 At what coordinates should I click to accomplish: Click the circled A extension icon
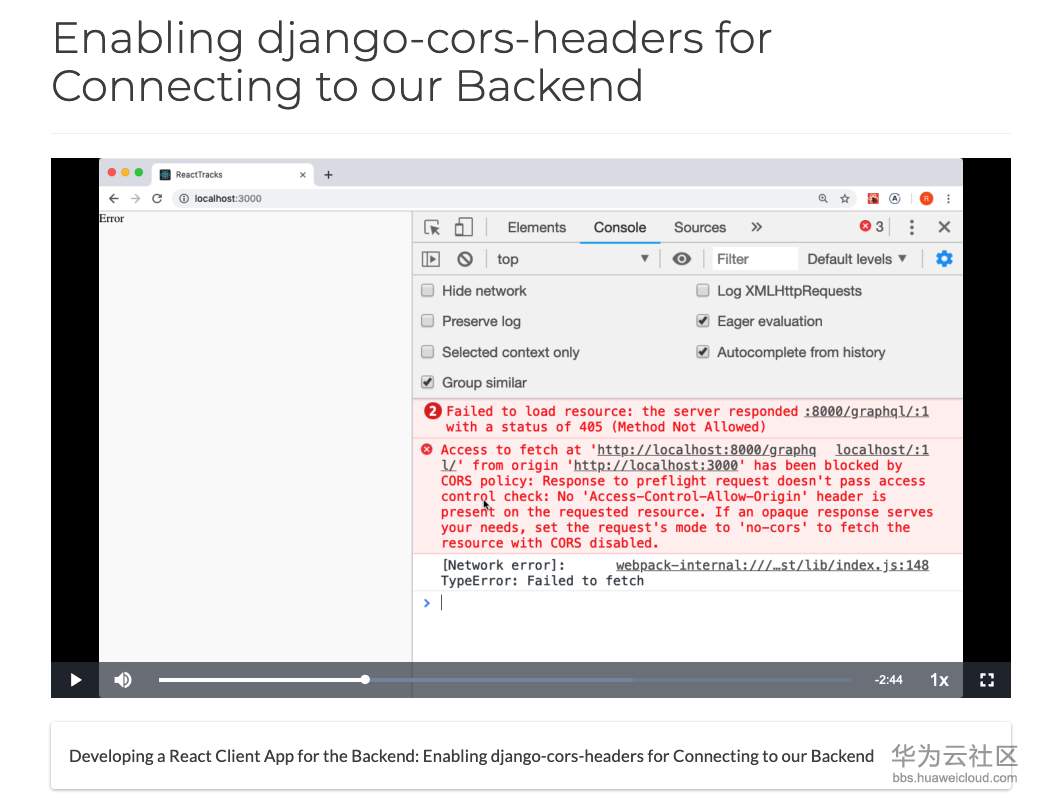point(895,199)
